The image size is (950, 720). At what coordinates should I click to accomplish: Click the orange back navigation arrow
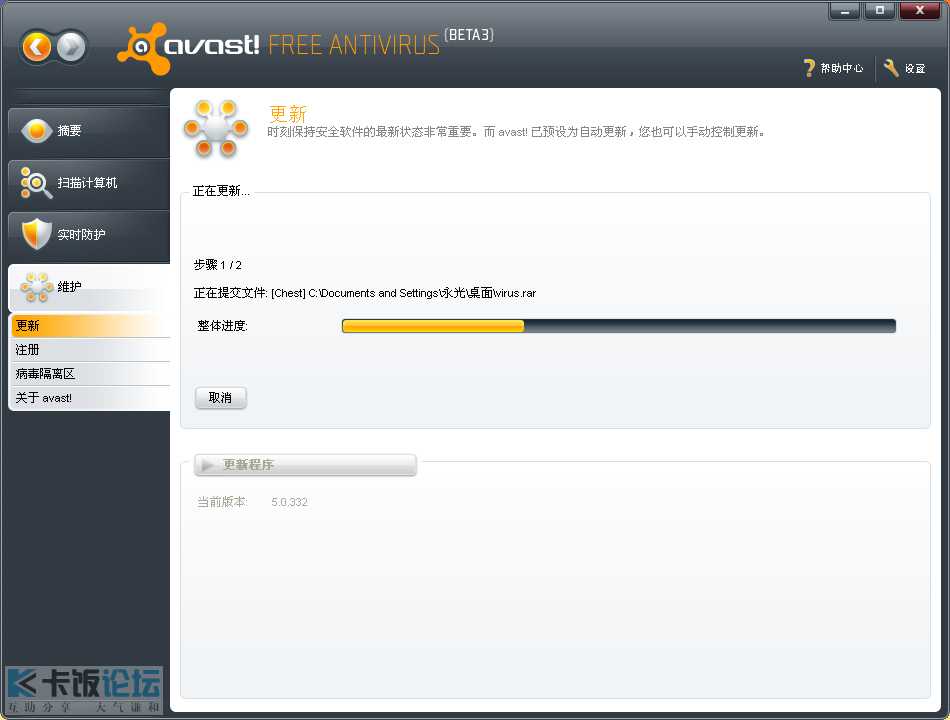coord(37,46)
